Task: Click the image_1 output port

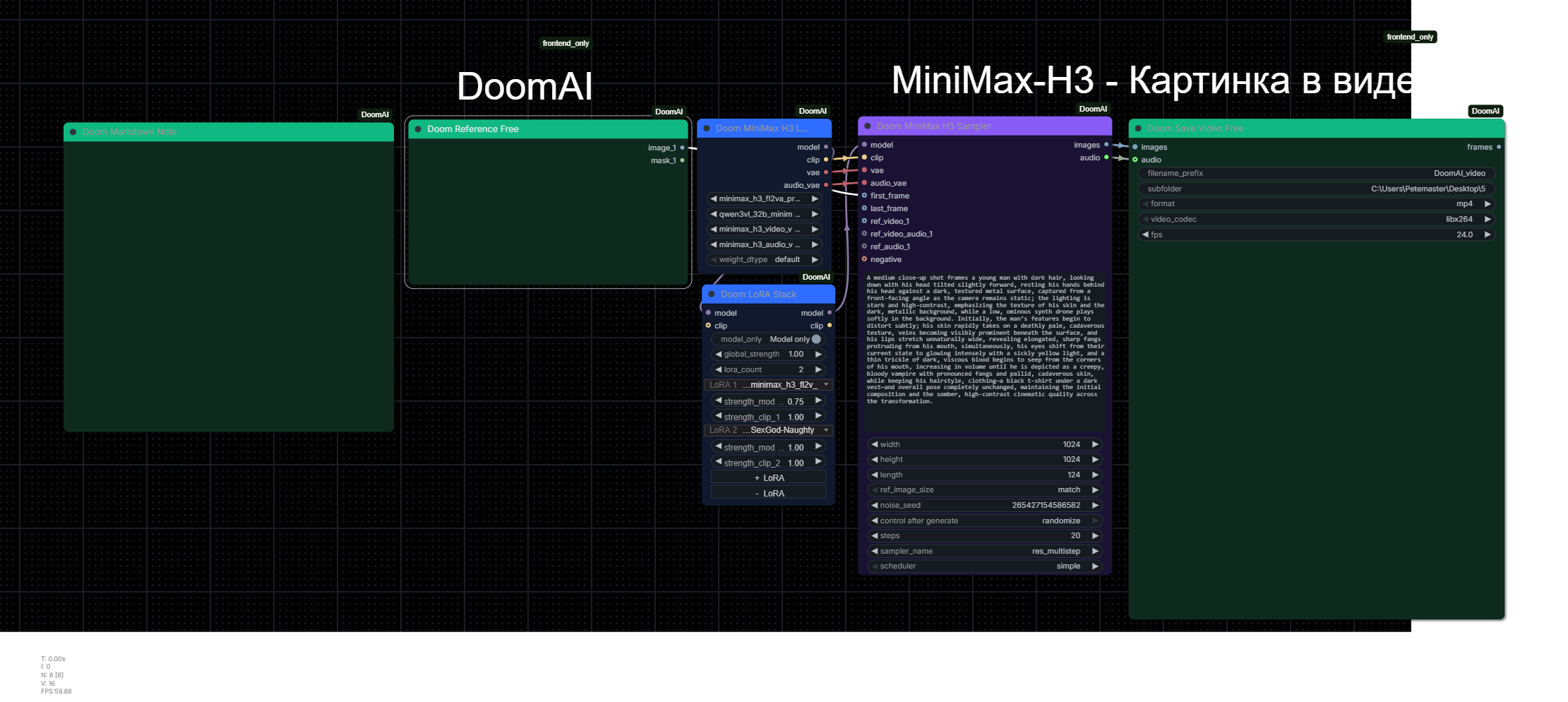Action: [682, 148]
